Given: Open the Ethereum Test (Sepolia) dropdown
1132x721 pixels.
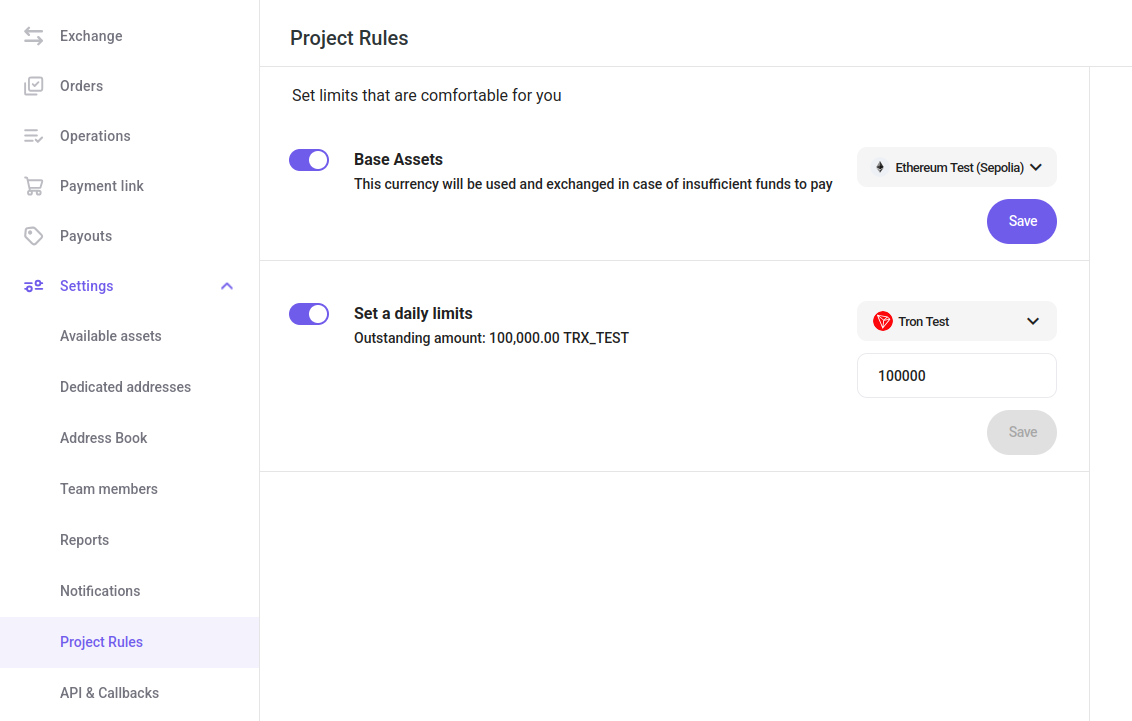Looking at the screenshot, I should pyautogui.click(x=956, y=168).
